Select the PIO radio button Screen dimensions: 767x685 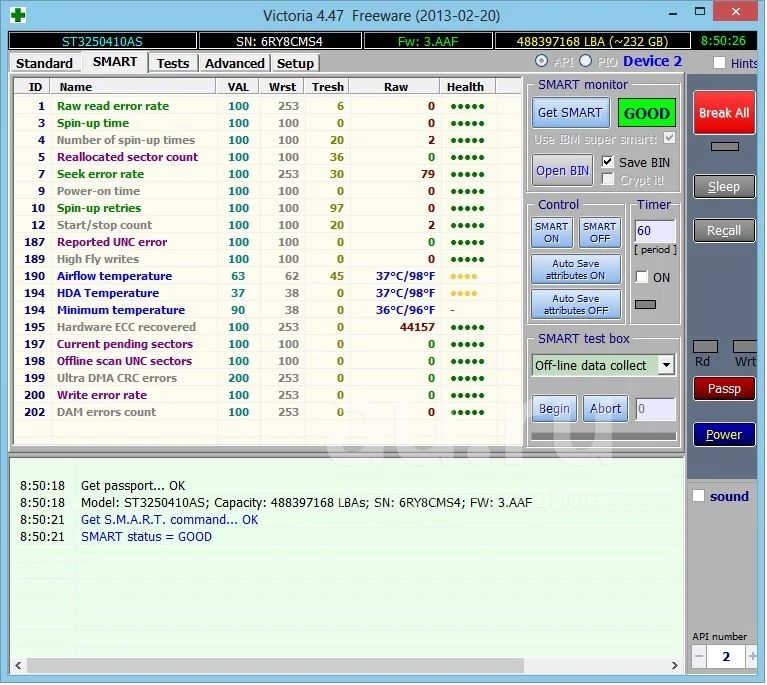coord(586,61)
